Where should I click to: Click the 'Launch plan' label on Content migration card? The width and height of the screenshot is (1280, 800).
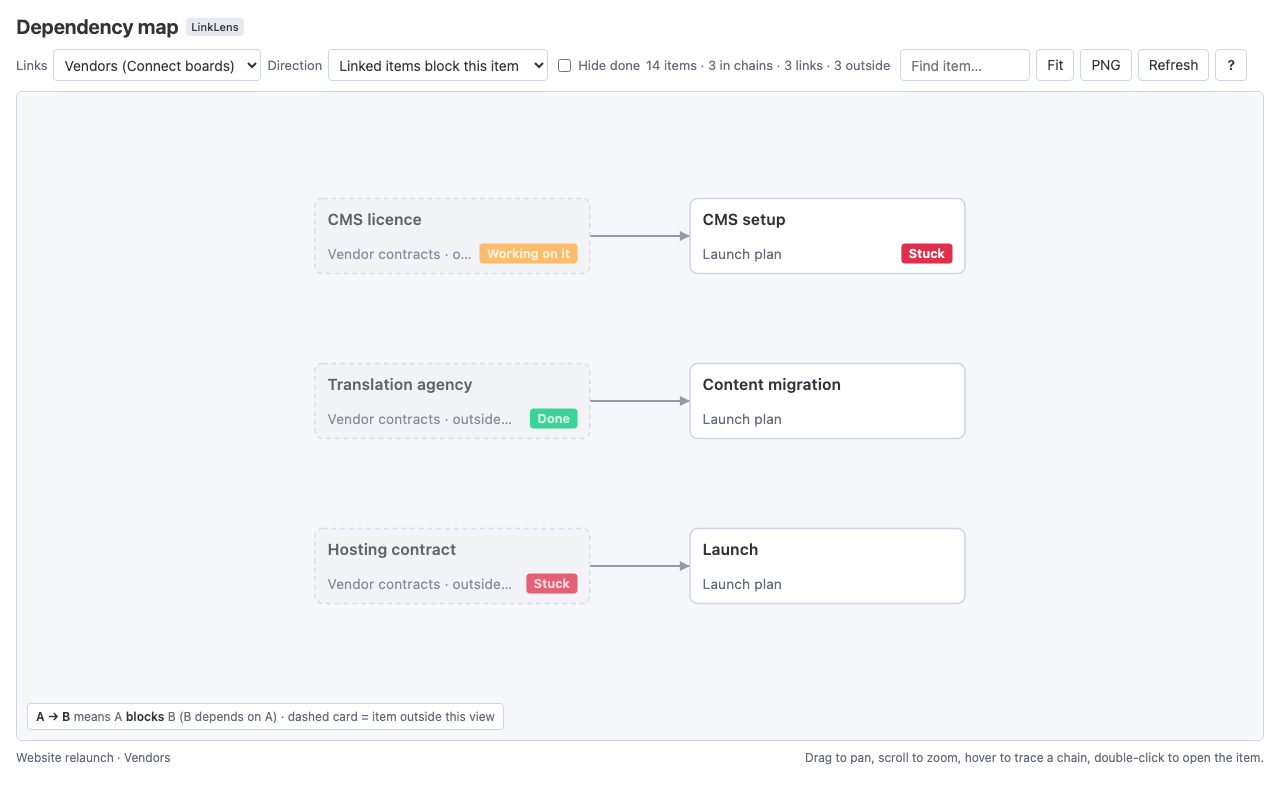click(x=742, y=419)
